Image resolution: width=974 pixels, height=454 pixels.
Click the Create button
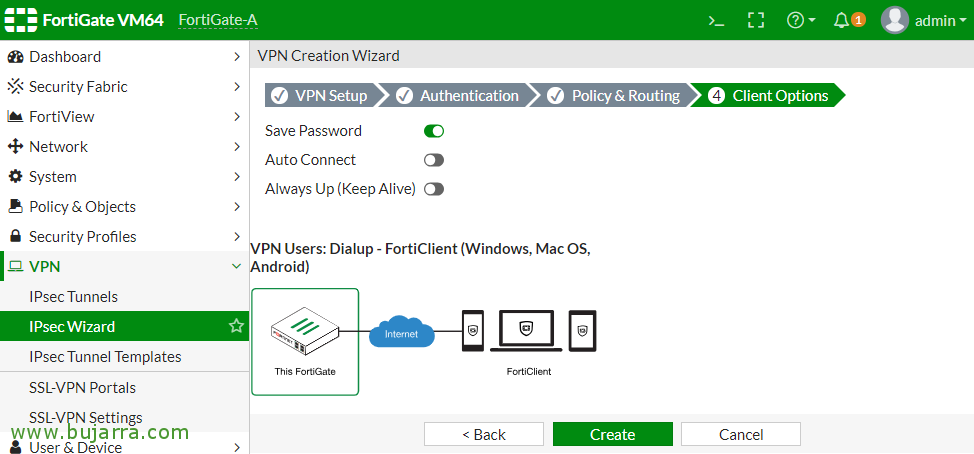612,434
